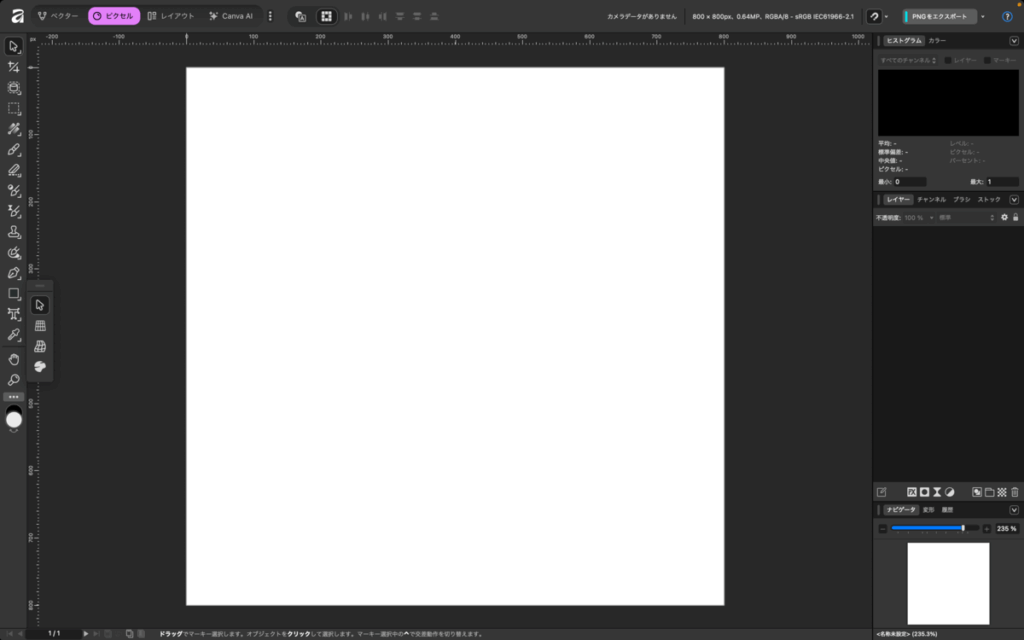Switch to the チャンネル tab
1024x640 pixels.
pyautogui.click(x=931, y=200)
